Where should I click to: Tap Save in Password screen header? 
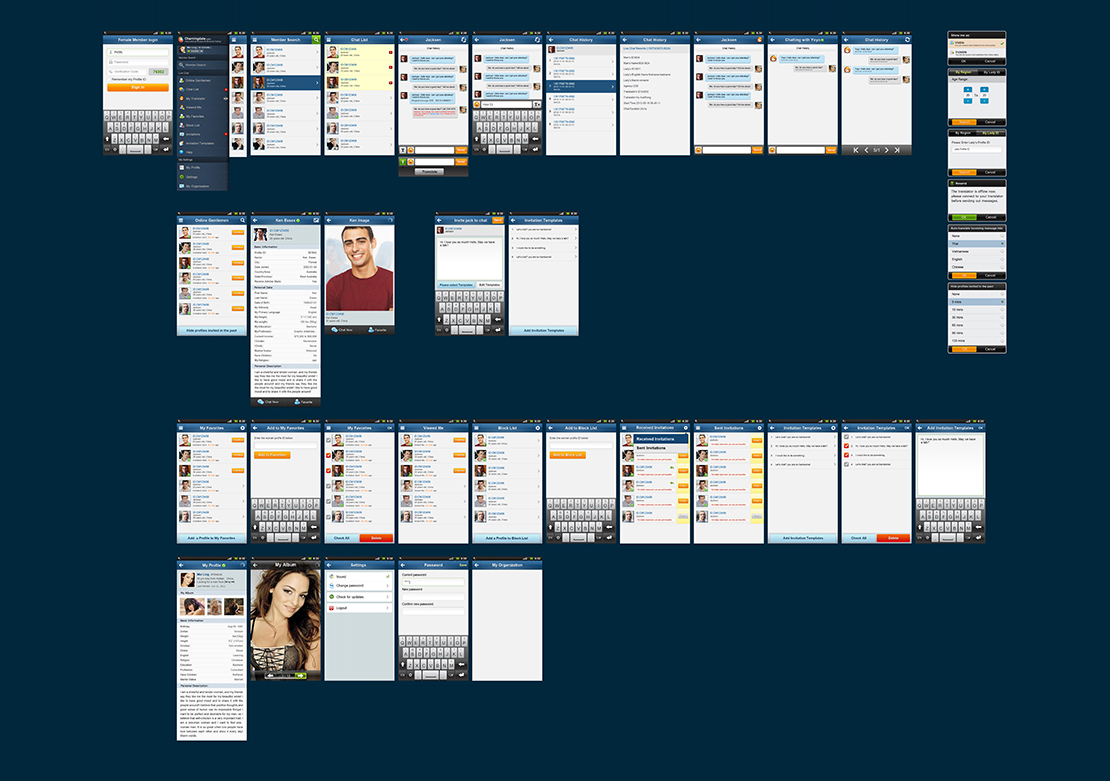tap(463, 565)
